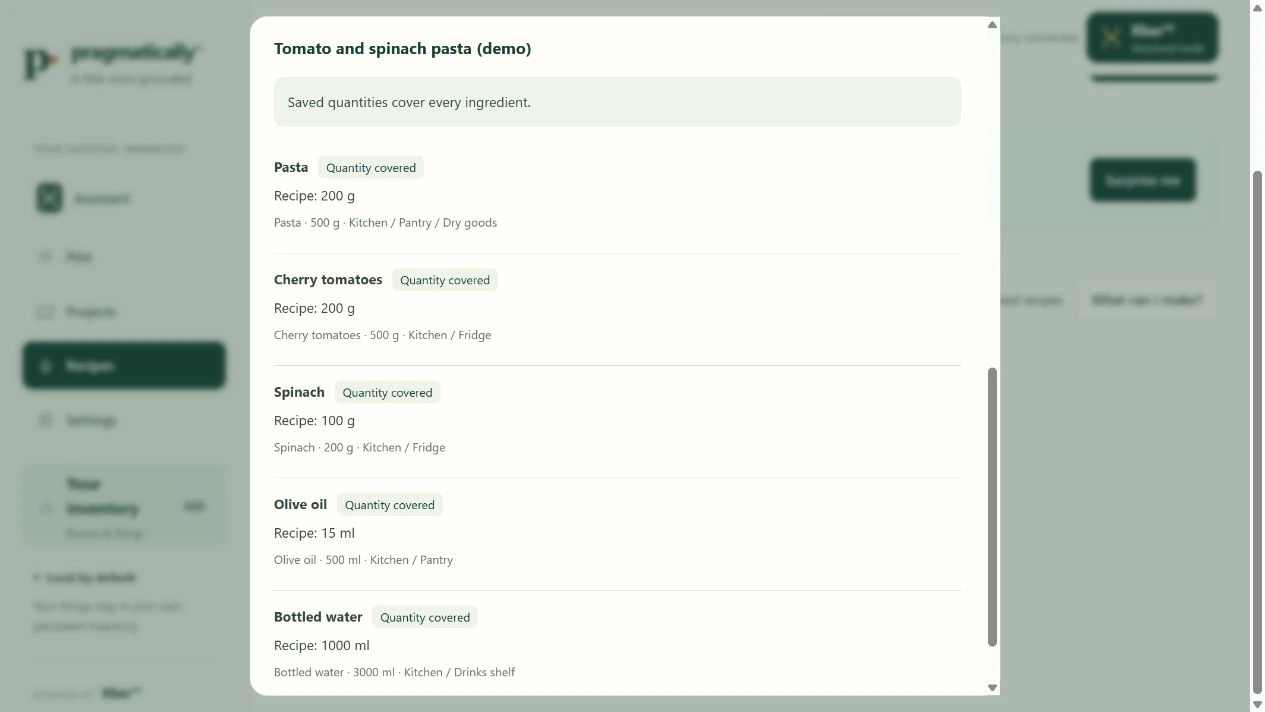
Task: Click 'Cherry tomatoes · 500 g · Kitchen / Fridge'
Action: tap(382, 335)
